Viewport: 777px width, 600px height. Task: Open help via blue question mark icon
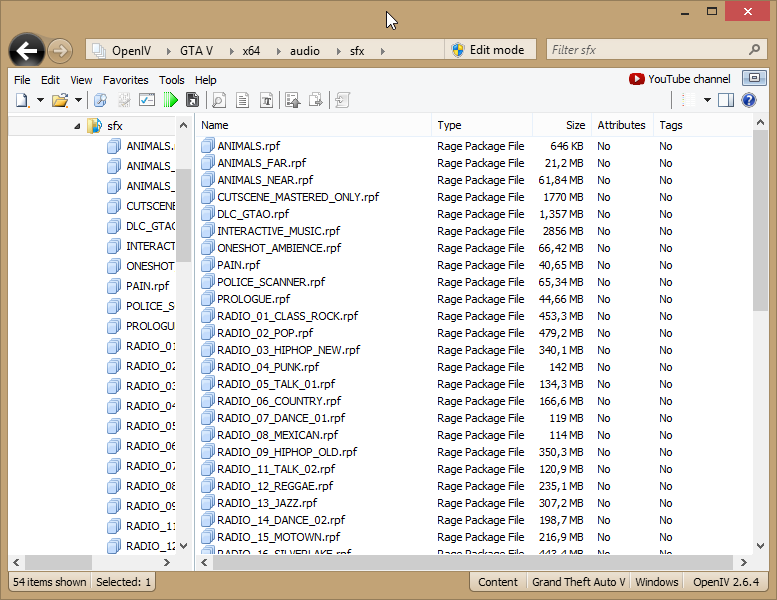pyautogui.click(x=748, y=100)
